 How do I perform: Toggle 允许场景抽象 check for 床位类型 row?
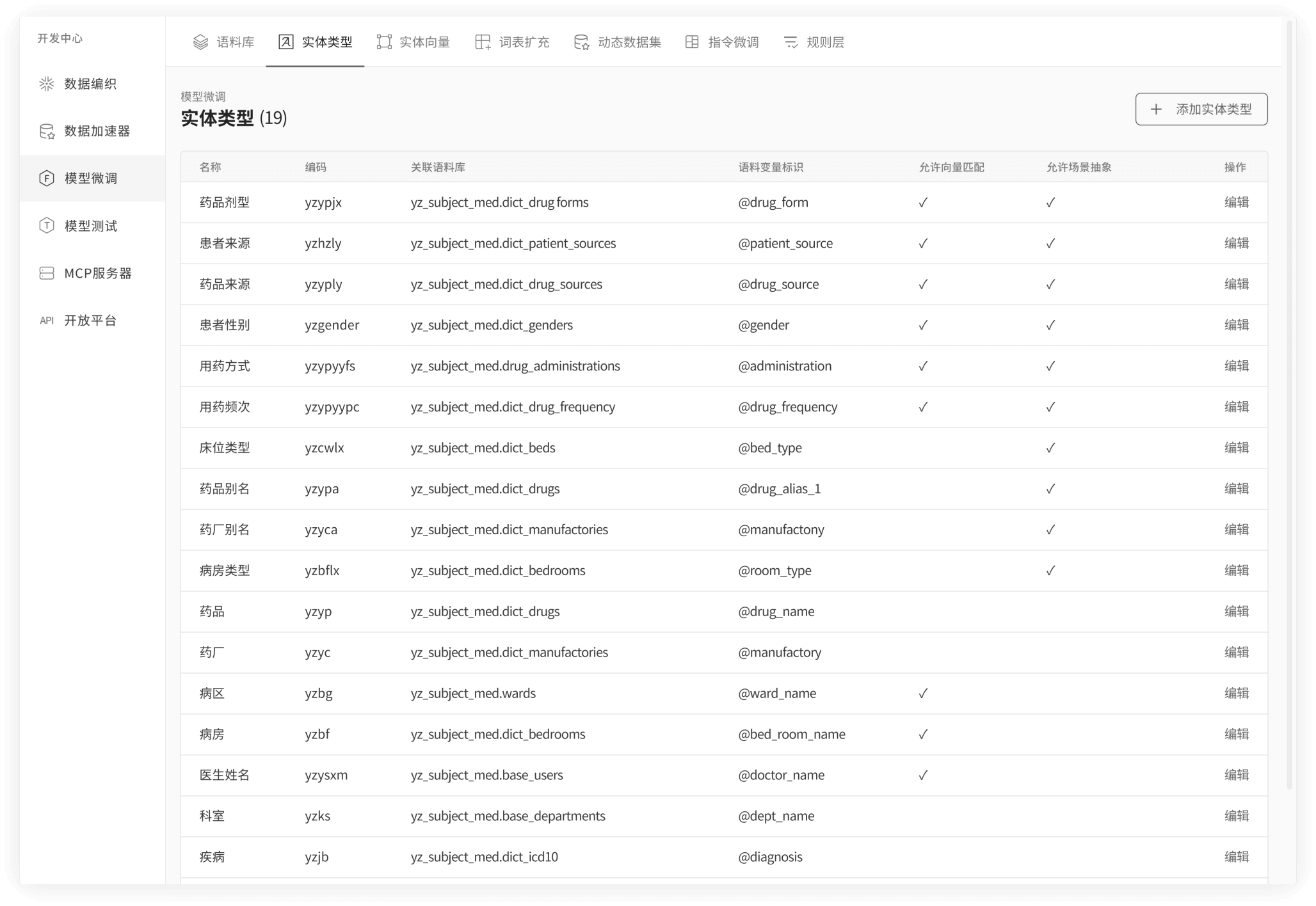[1050, 448]
